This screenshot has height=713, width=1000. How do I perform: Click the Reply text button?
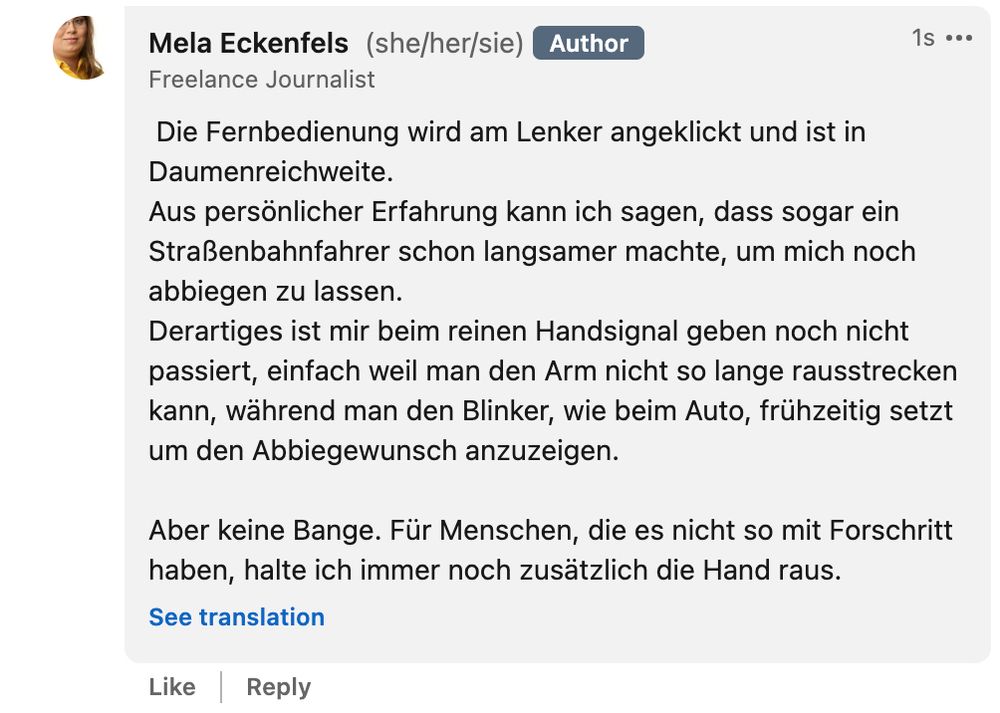[277, 687]
